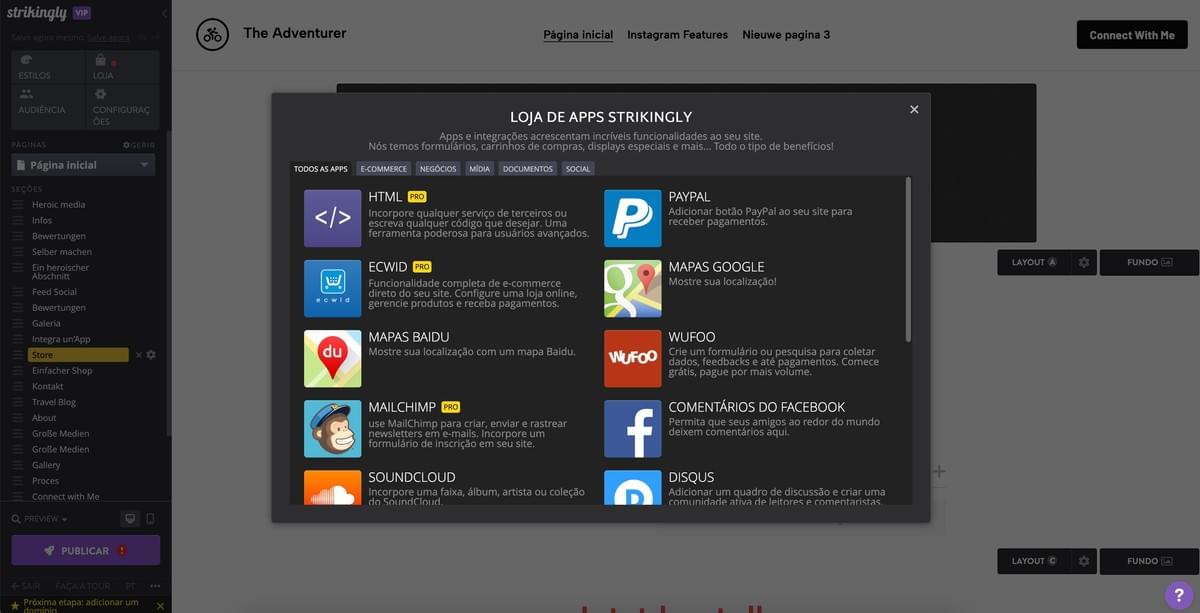The width and height of the screenshot is (1200, 613).
Task: Click the VIP badge
Action: click(82, 13)
